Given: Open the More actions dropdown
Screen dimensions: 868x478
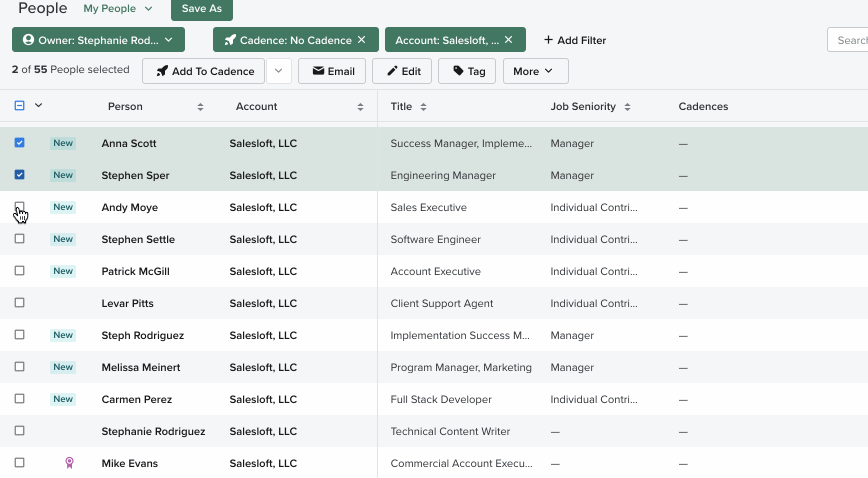Looking at the screenshot, I should pos(535,71).
